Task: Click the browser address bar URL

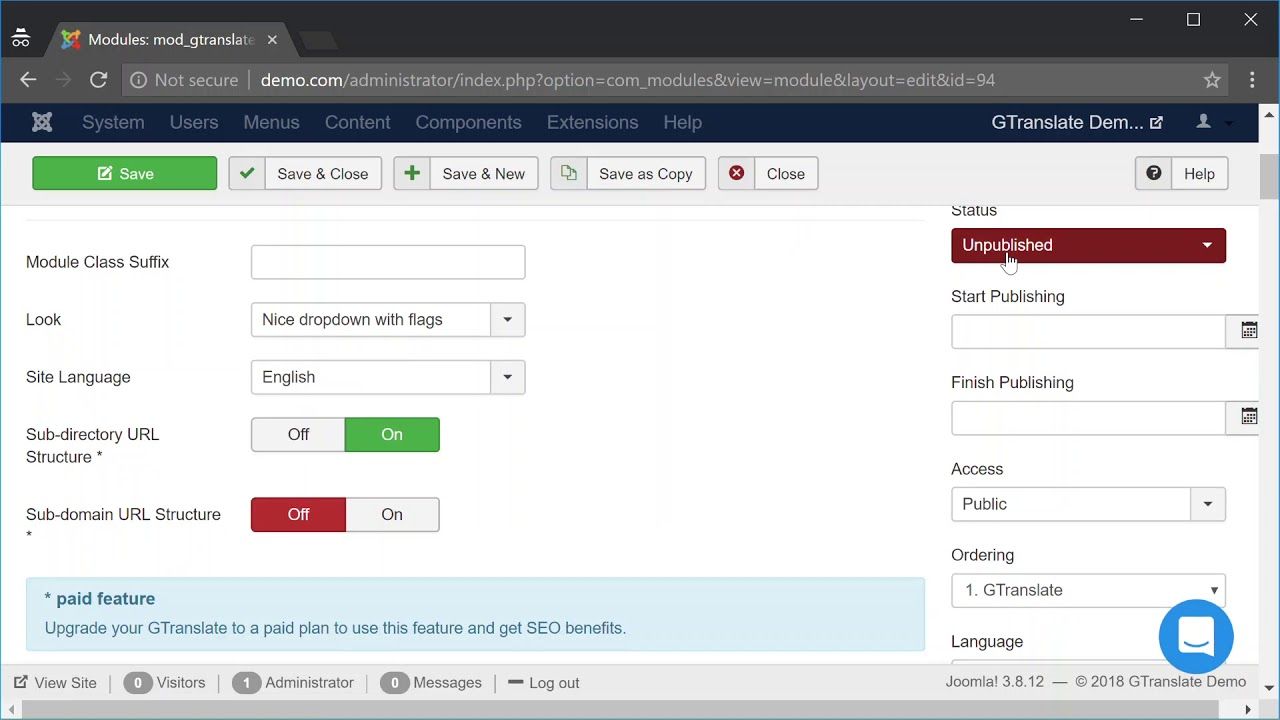Action: 628,80
